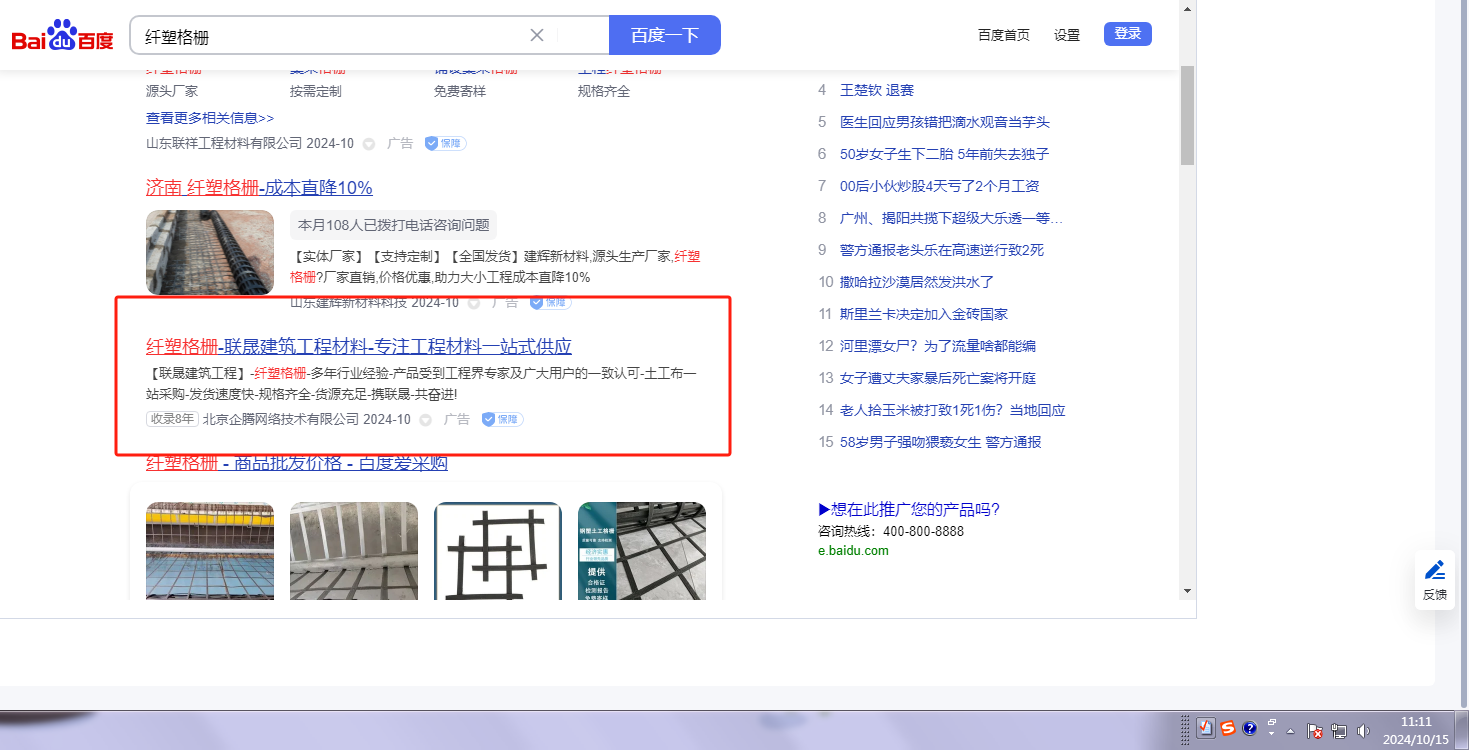Open the blue question mark help icon

(1249, 729)
